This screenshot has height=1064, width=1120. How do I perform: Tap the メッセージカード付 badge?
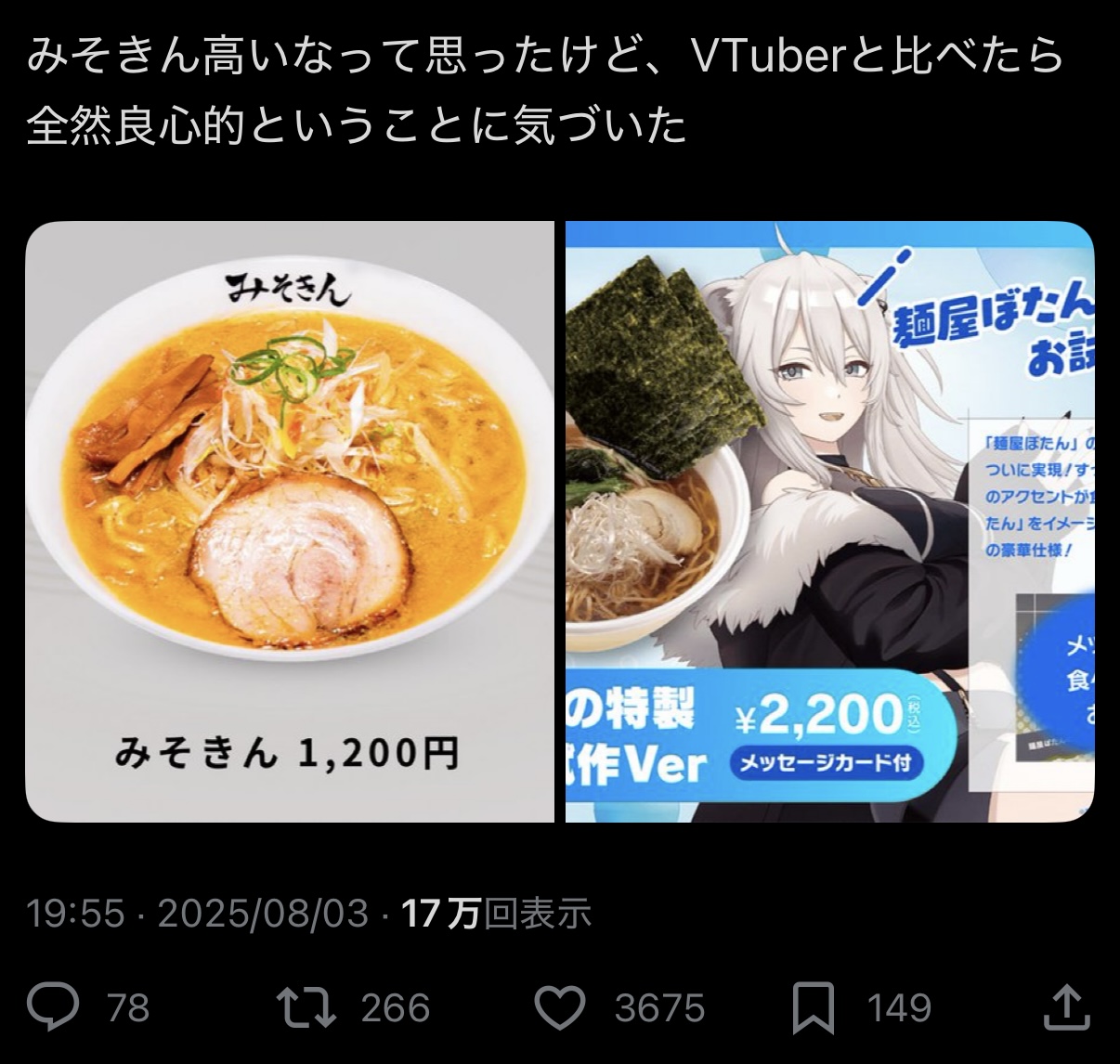point(825,763)
